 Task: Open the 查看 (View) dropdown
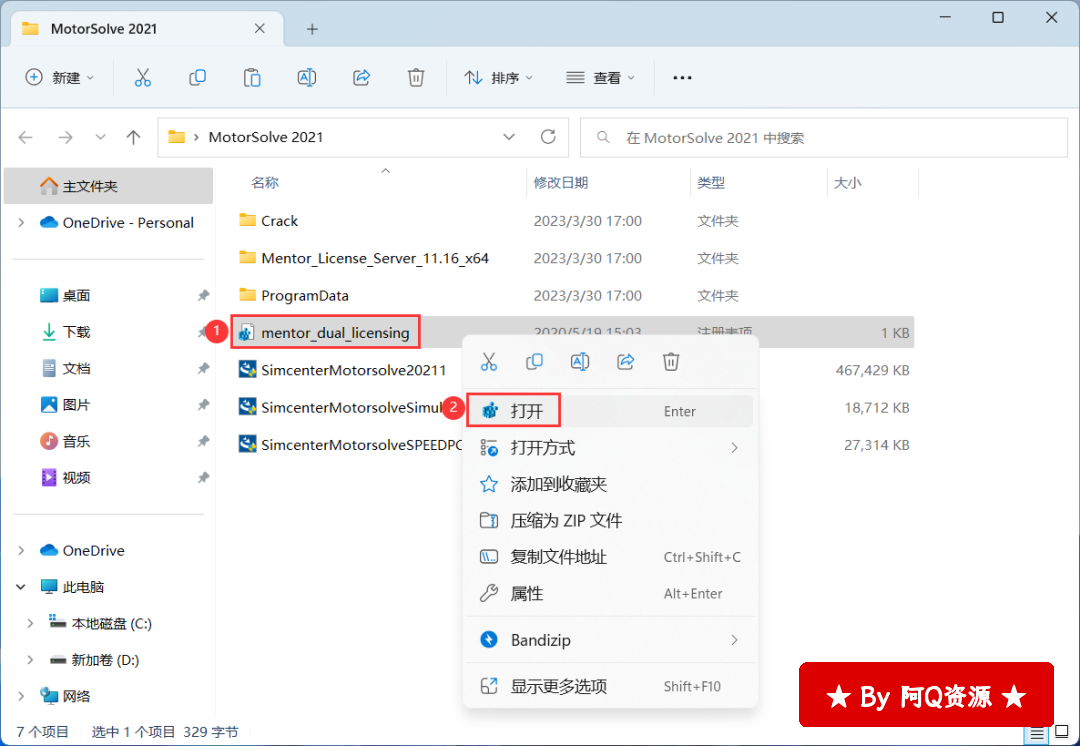[x=600, y=78]
